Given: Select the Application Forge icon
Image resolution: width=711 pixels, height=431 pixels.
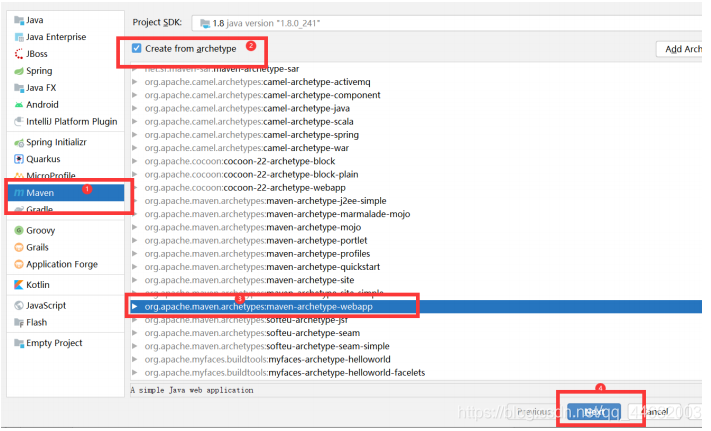Looking at the screenshot, I should pyautogui.click(x=19, y=264).
